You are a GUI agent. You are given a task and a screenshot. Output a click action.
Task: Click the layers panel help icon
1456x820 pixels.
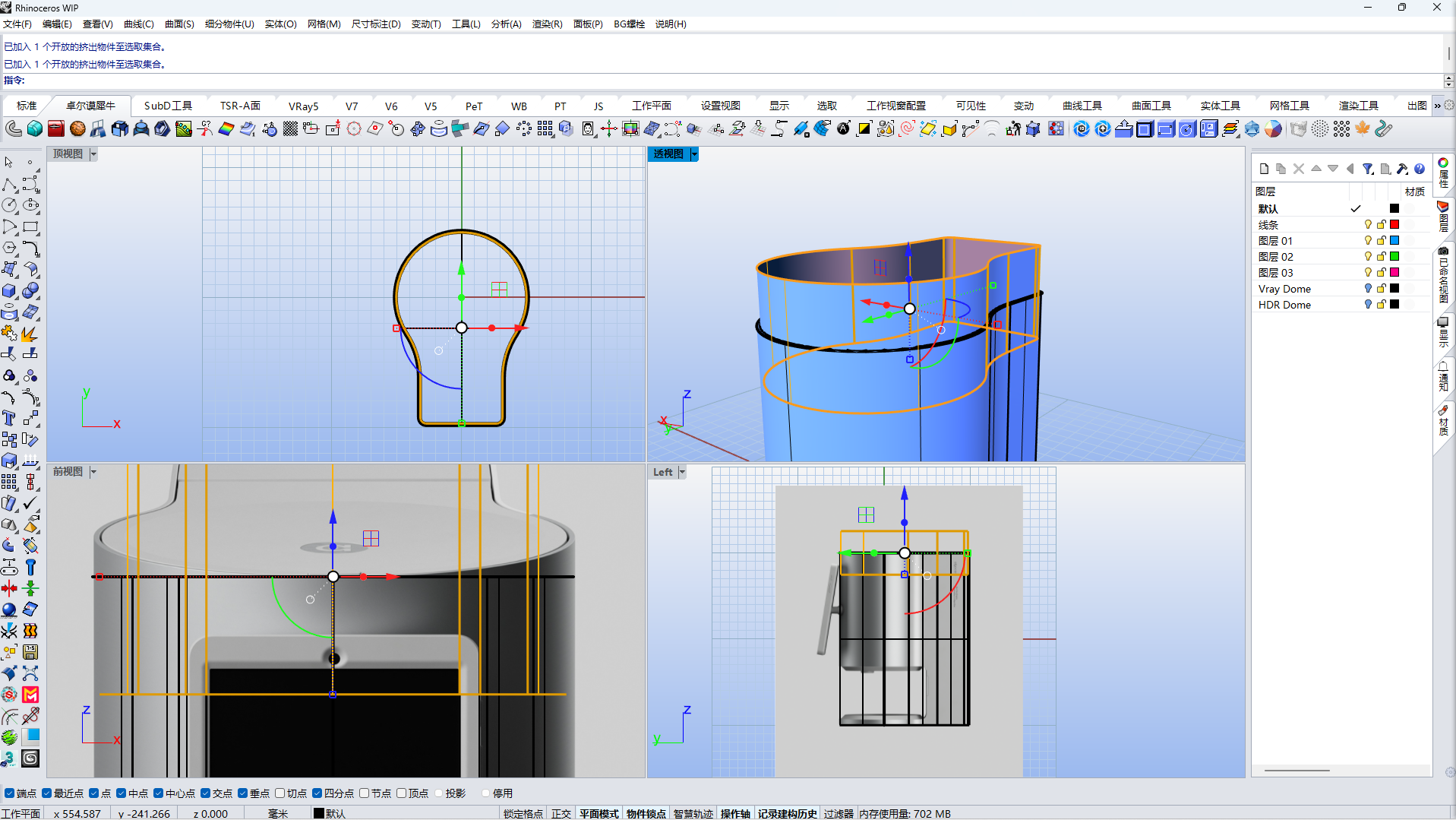tap(1420, 169)
